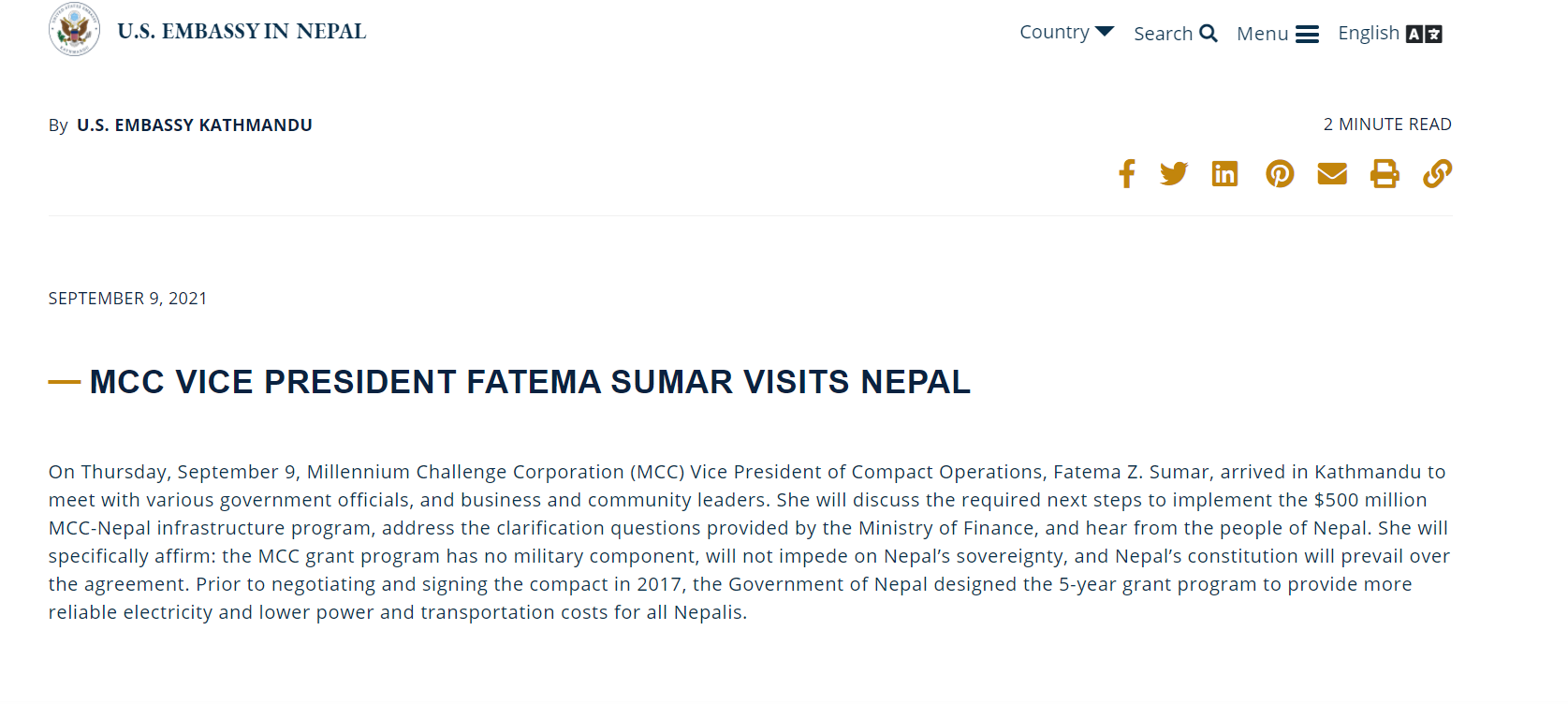This screenshot has width=1568, height=704.
Task: Open U.S. Embassy Kathmandu author link
Action: [x=195, y=125]
